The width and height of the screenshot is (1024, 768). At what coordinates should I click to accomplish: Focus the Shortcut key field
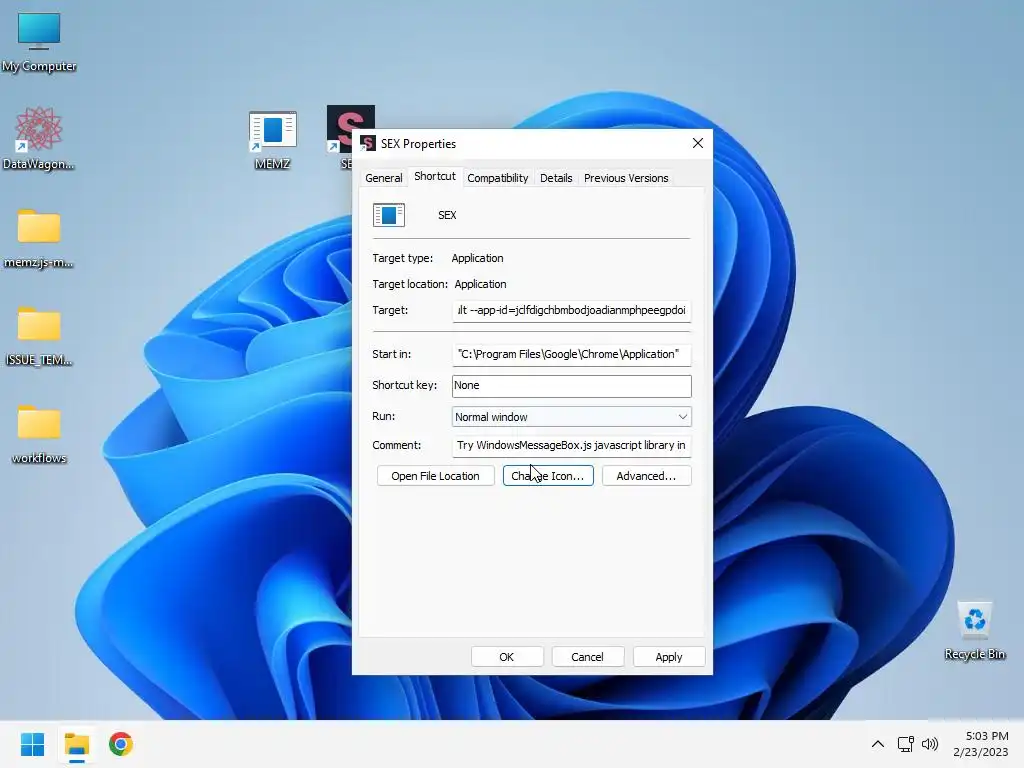571,385
